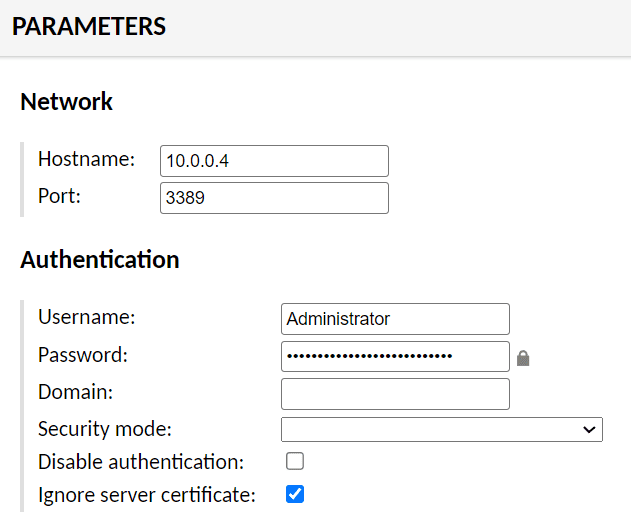Uncheck the Ignore server certificate checkbox
Viewport: 631px width, 522px height.
(x=295, y=494)
